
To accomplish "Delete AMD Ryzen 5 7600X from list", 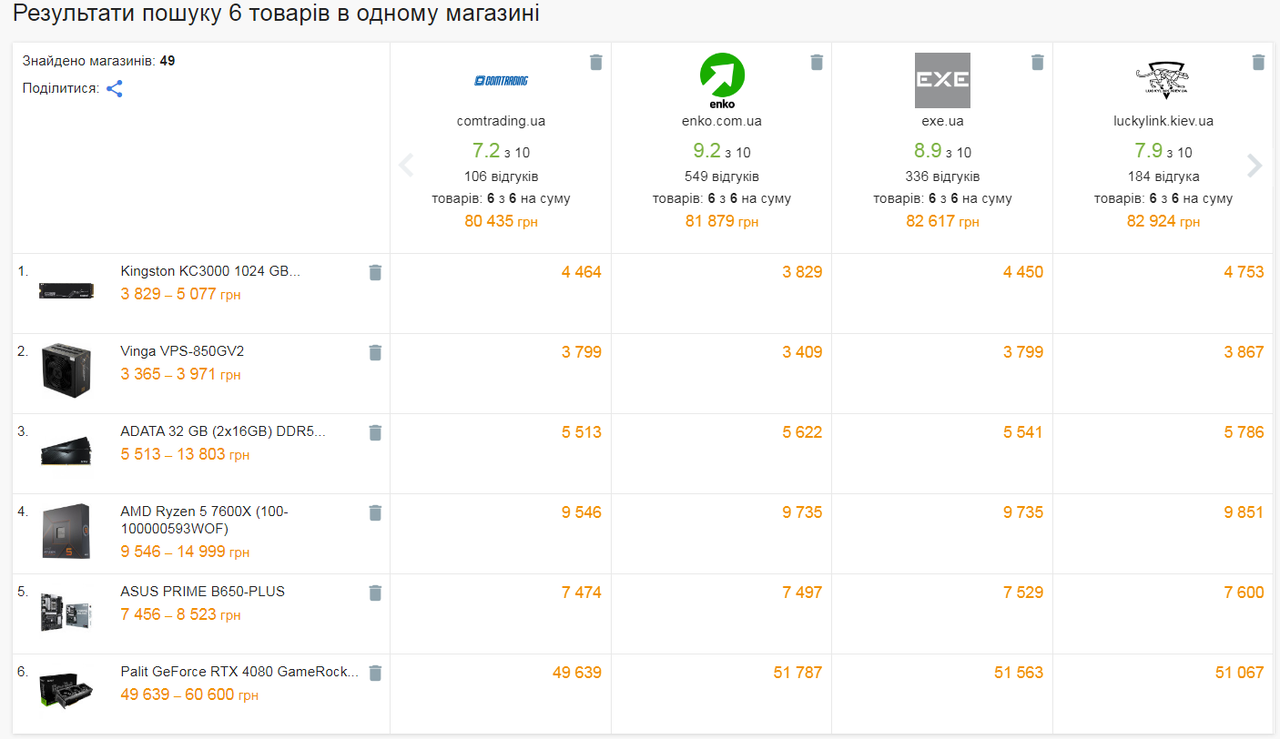I will click(x=375, y=512).
